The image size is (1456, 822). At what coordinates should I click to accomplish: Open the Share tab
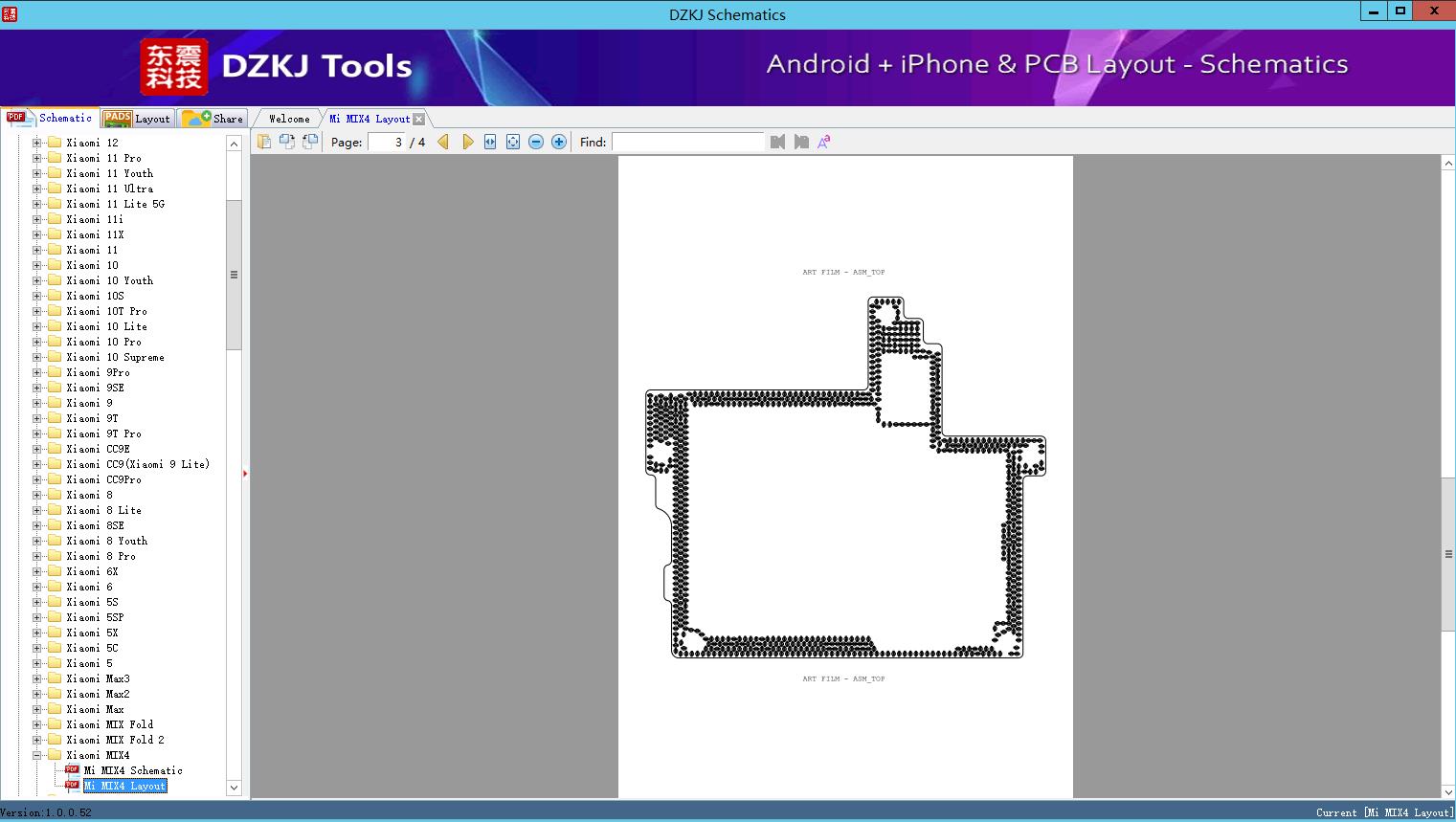coord(213,119)
